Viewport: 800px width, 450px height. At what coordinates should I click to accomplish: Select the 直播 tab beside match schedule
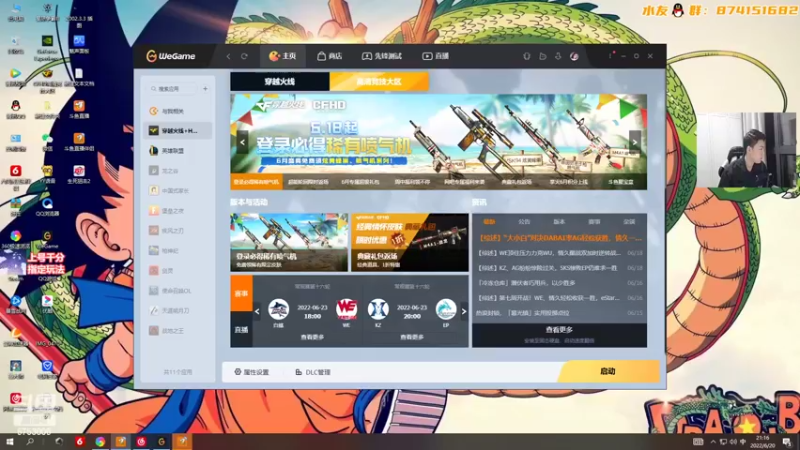(241, 330)
